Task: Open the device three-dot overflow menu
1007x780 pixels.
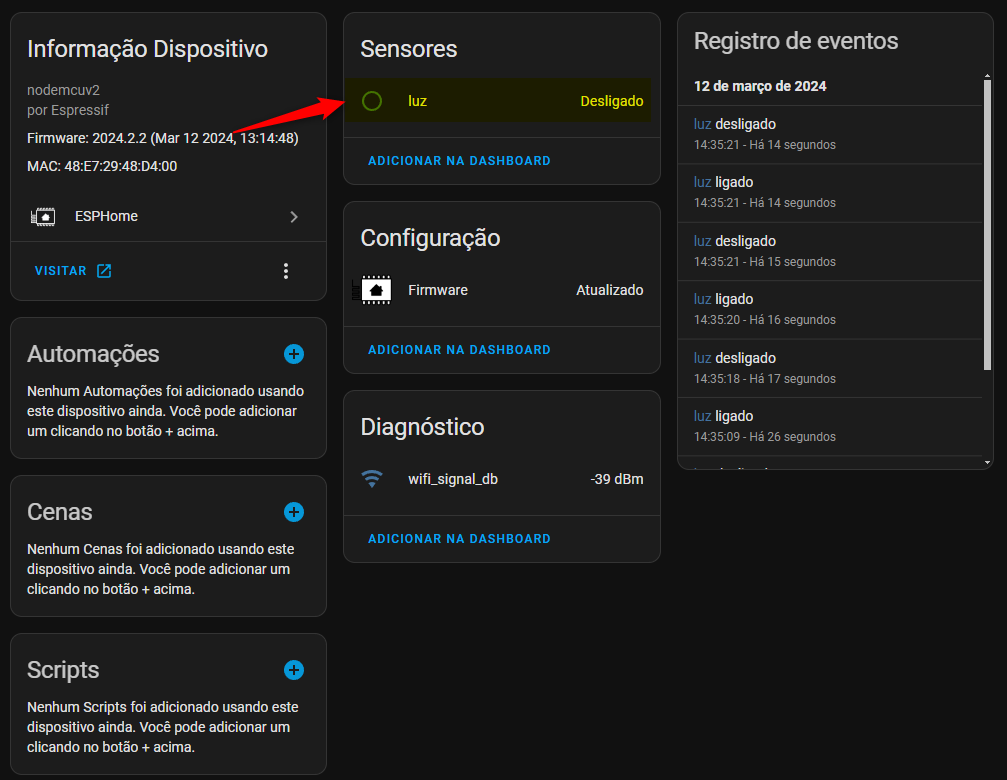Action: pyautogui.click(x=286, y=271)
